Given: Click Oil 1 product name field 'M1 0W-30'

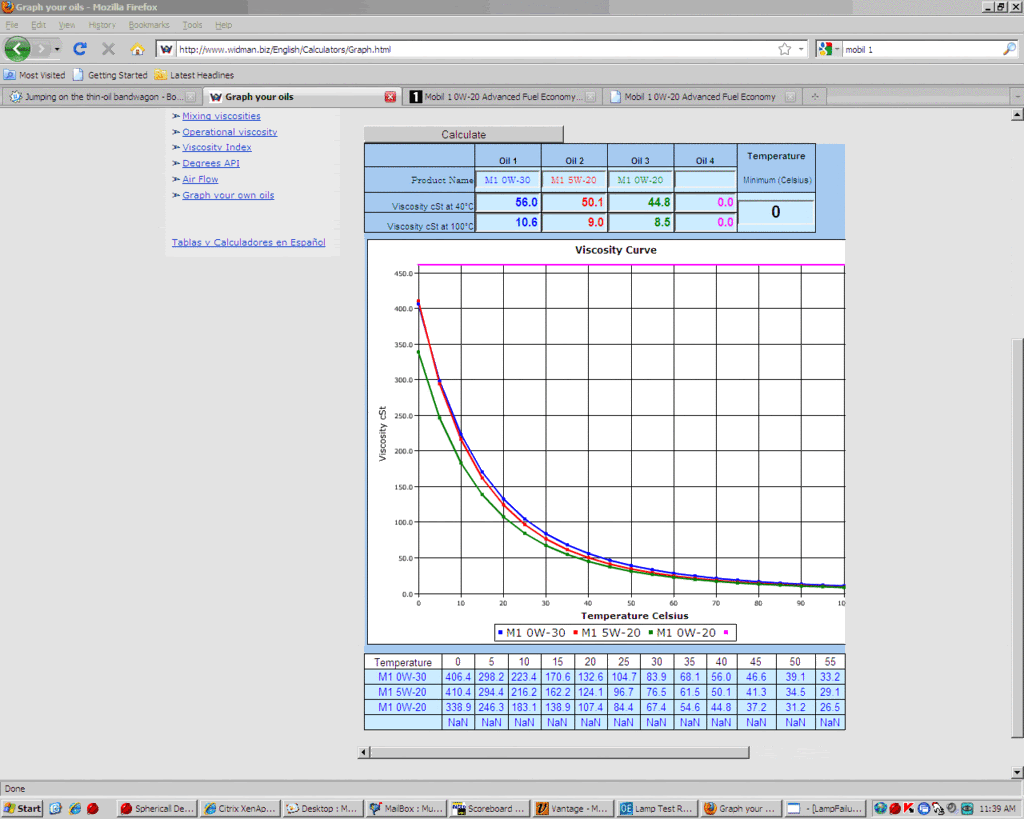Looking at the screenshot, I should [507, 180].
